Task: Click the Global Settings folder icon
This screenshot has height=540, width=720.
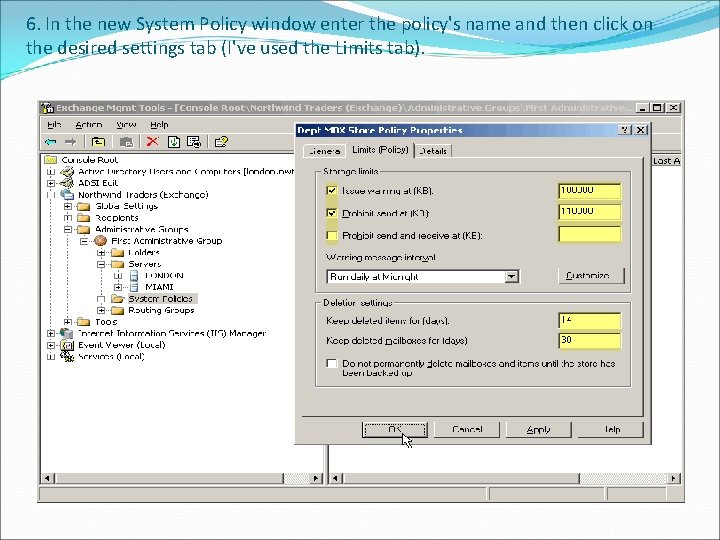Action: point(84,206)
